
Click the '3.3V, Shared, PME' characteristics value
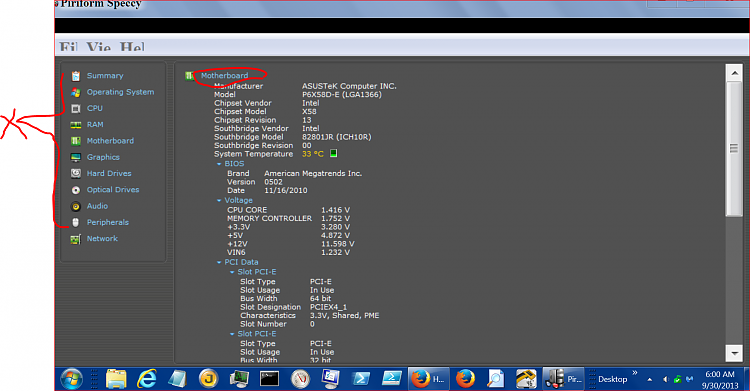[x=344, y=315]
